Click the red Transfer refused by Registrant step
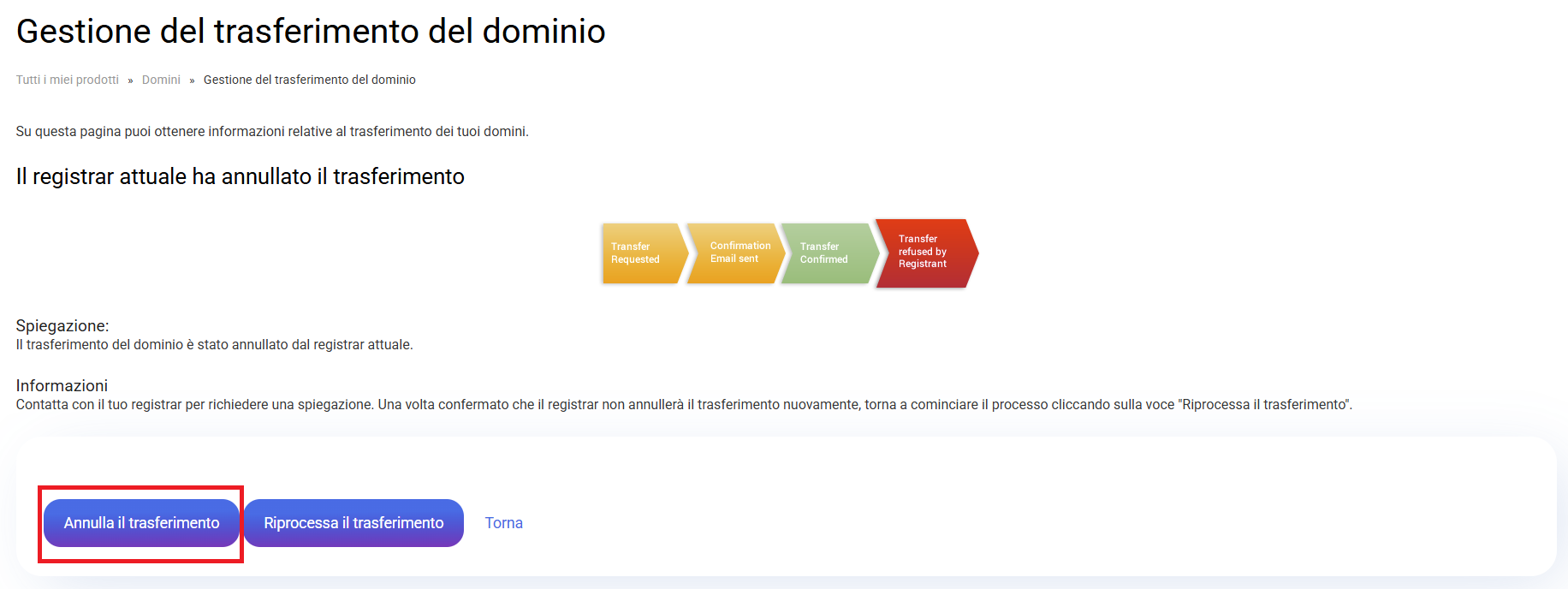Viewport: 1568px width, 589px height. 924,253
